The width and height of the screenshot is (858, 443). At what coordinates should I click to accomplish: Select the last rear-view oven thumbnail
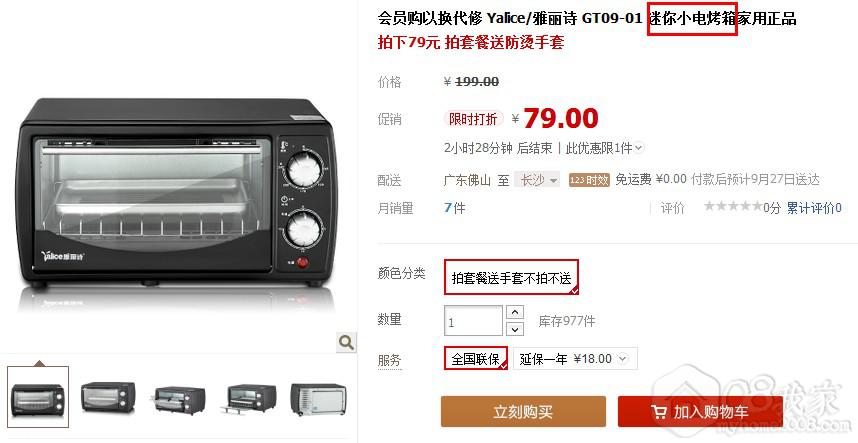point(318,399)
